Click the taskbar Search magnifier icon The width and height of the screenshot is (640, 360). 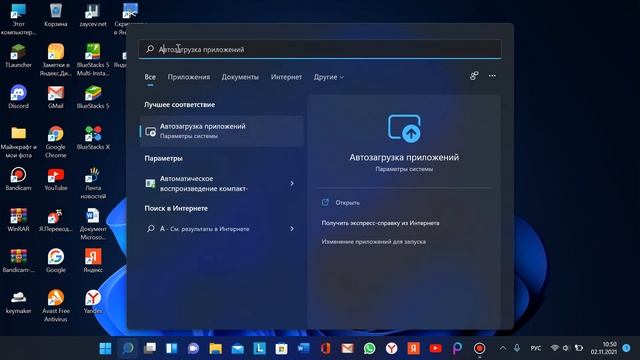(x=128, y=348)
